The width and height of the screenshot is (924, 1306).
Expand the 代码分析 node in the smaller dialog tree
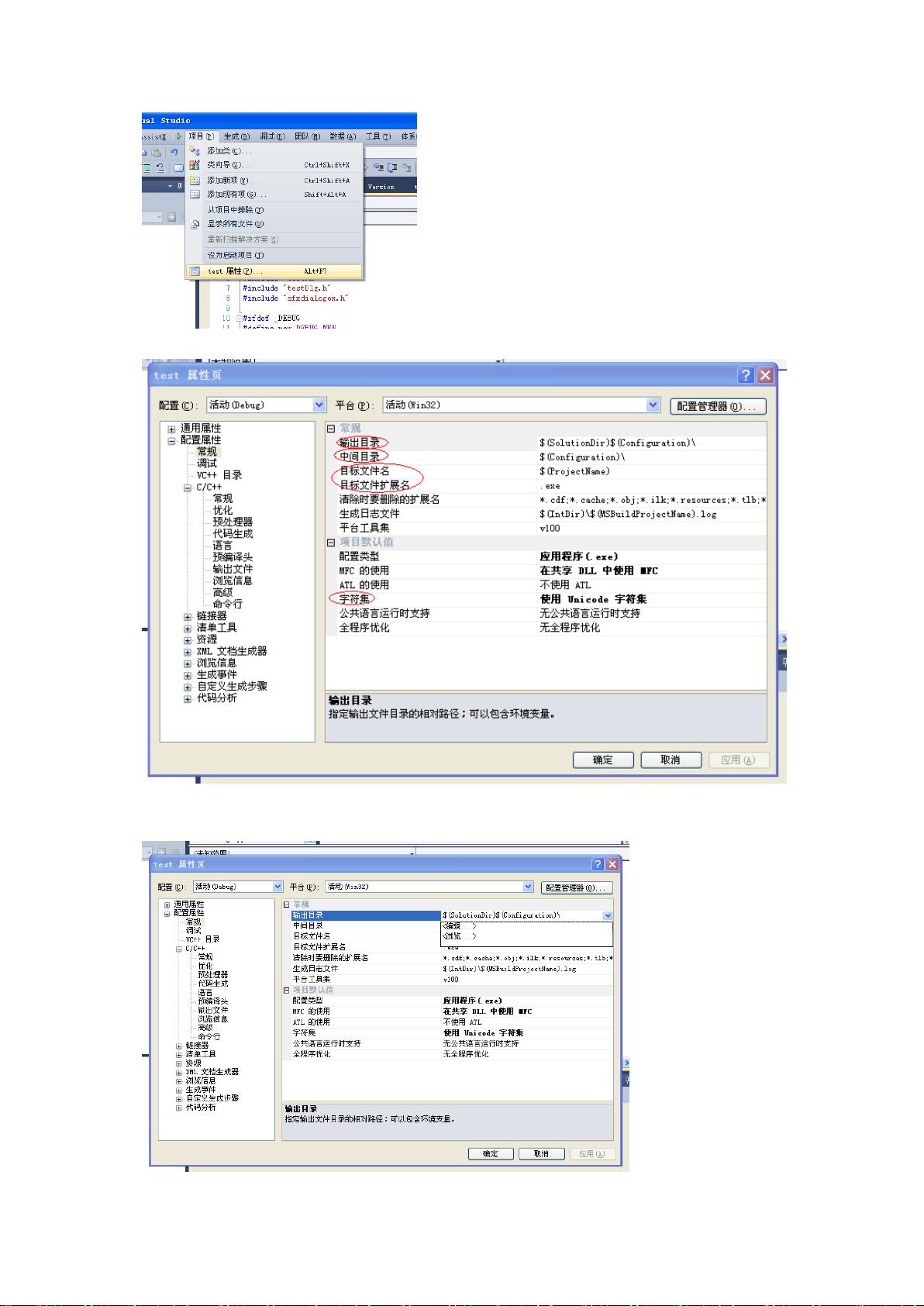tap(179, 1108)
